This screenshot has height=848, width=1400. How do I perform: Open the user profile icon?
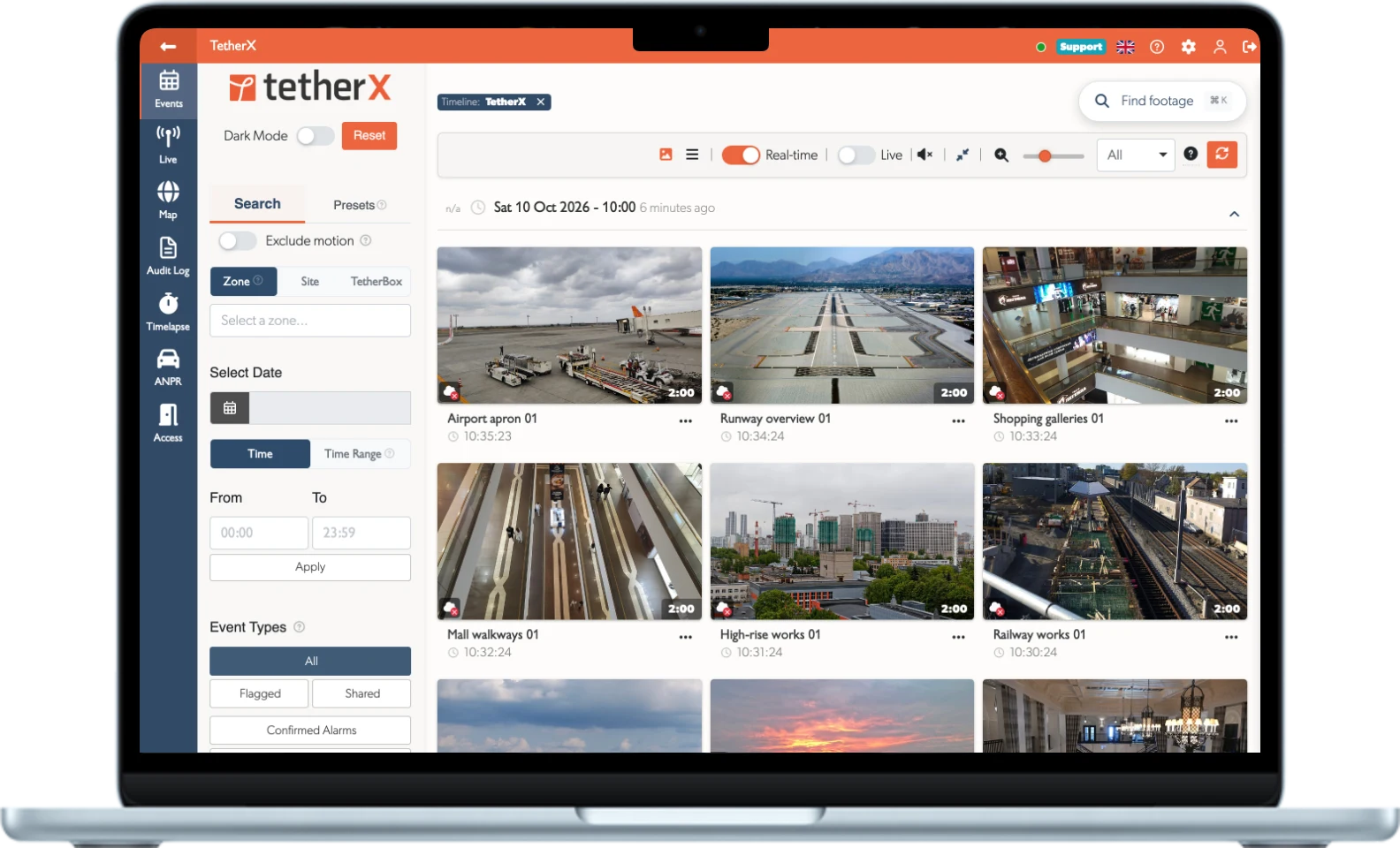(x=1220, y=47)
